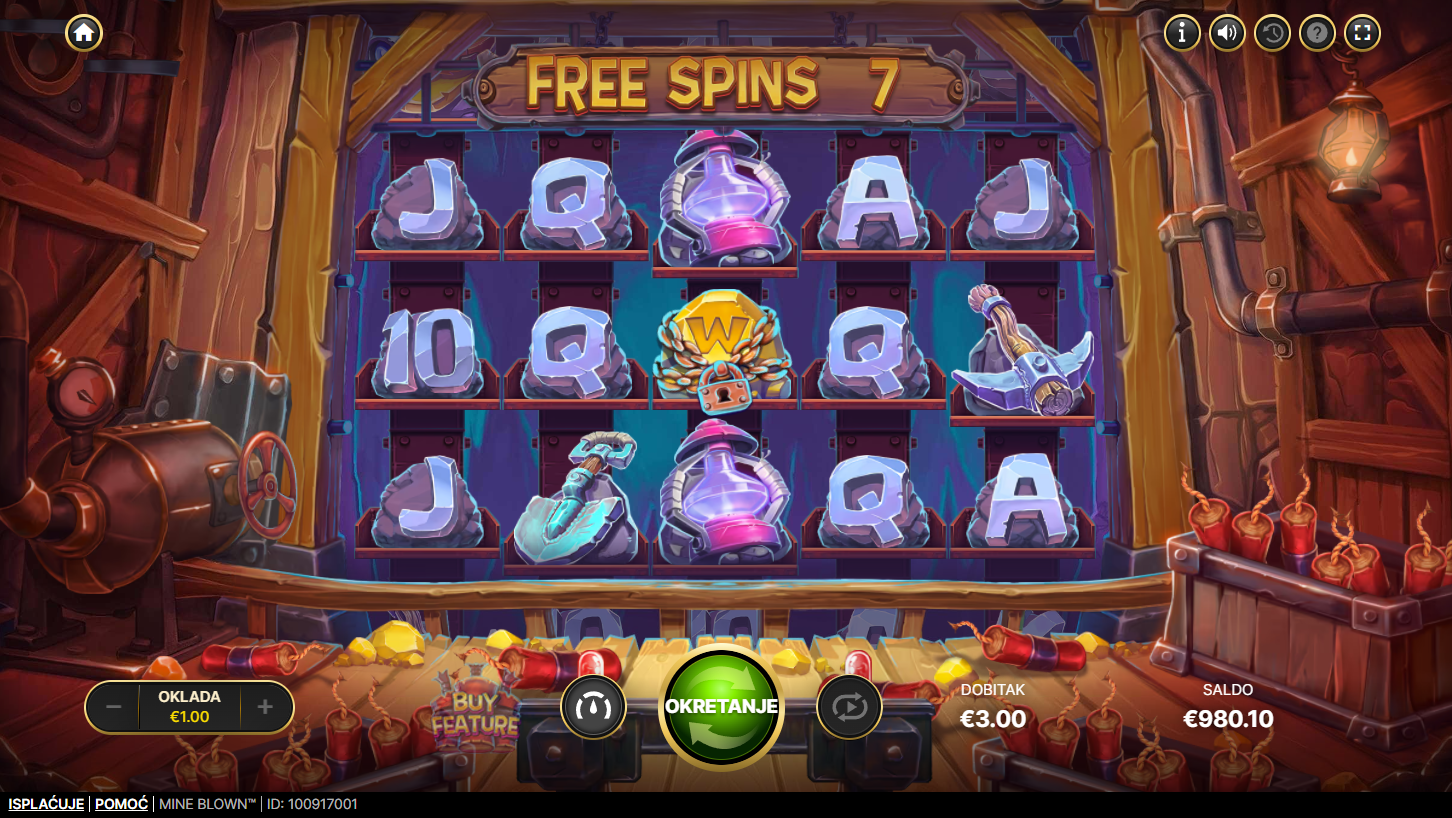The height and width of the screenshot is (818, 1452).
Task: Click the 10 stone symbol
Action: tap(428, 350)
